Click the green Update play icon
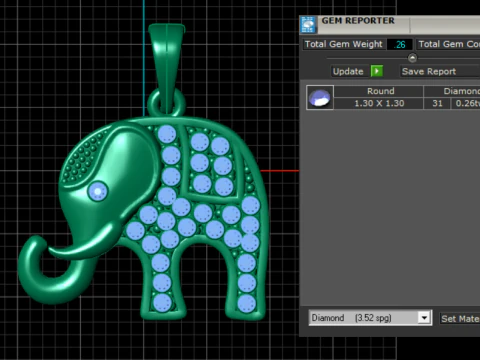The width and height of the screenshot is (480, 360). [377, 71]
